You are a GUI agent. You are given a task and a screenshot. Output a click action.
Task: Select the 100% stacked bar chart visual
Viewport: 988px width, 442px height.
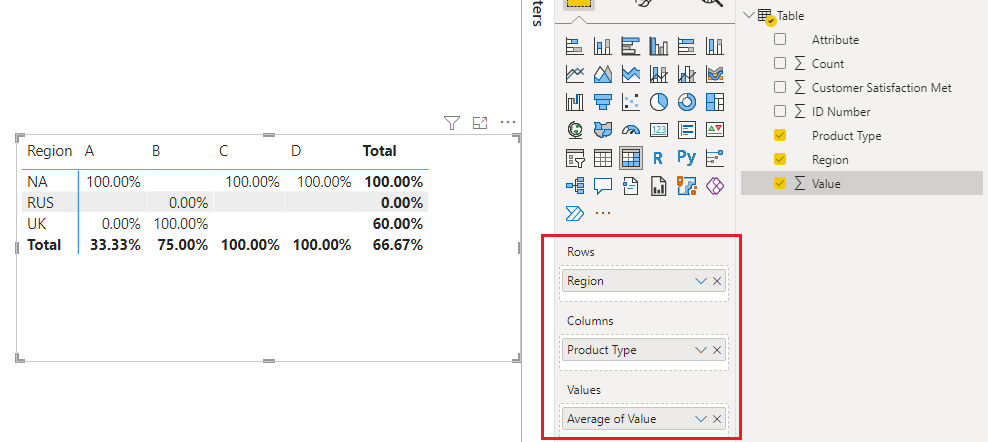pos(687,46)
